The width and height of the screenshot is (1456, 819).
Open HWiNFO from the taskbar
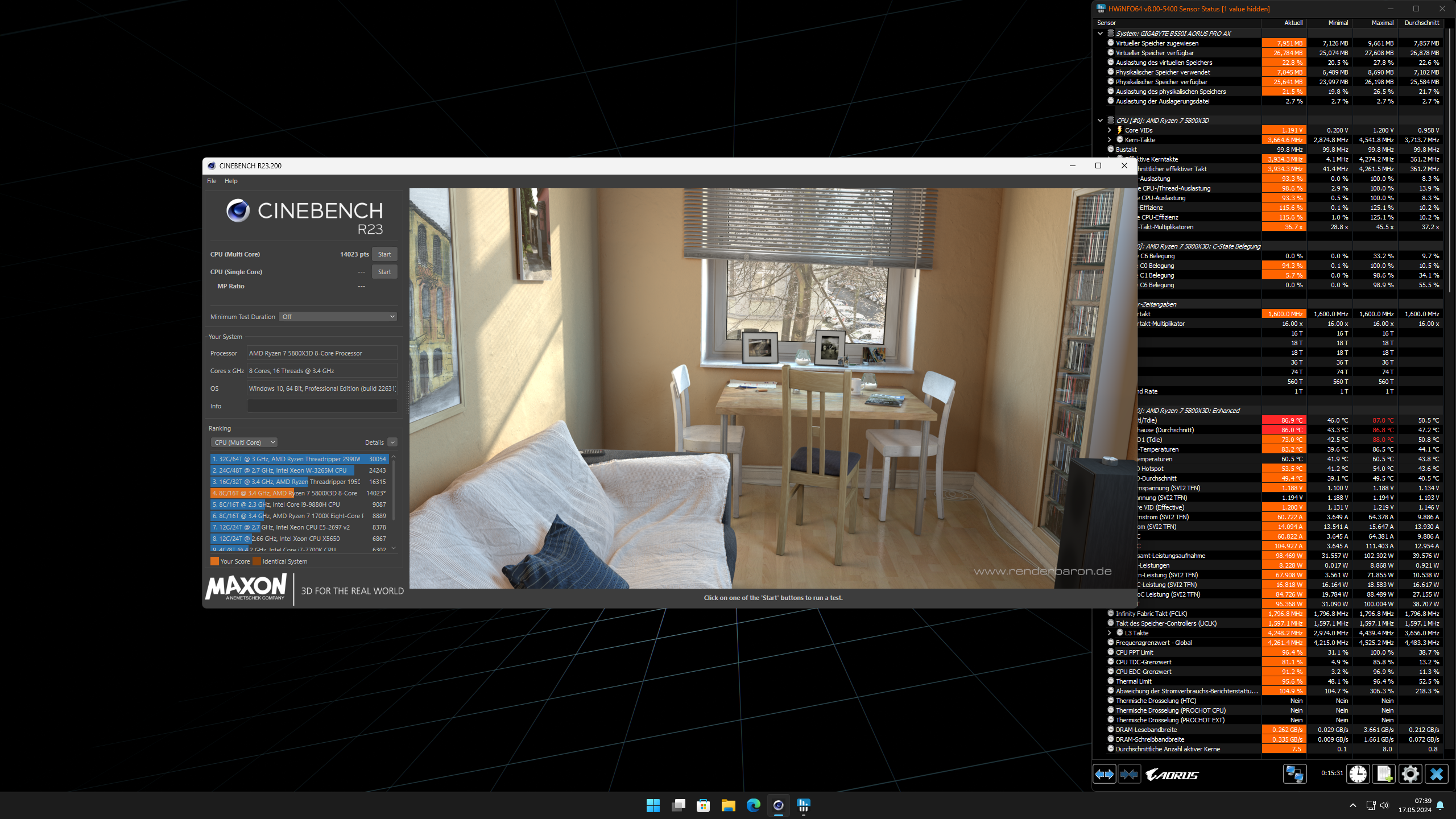click(803, 805)
